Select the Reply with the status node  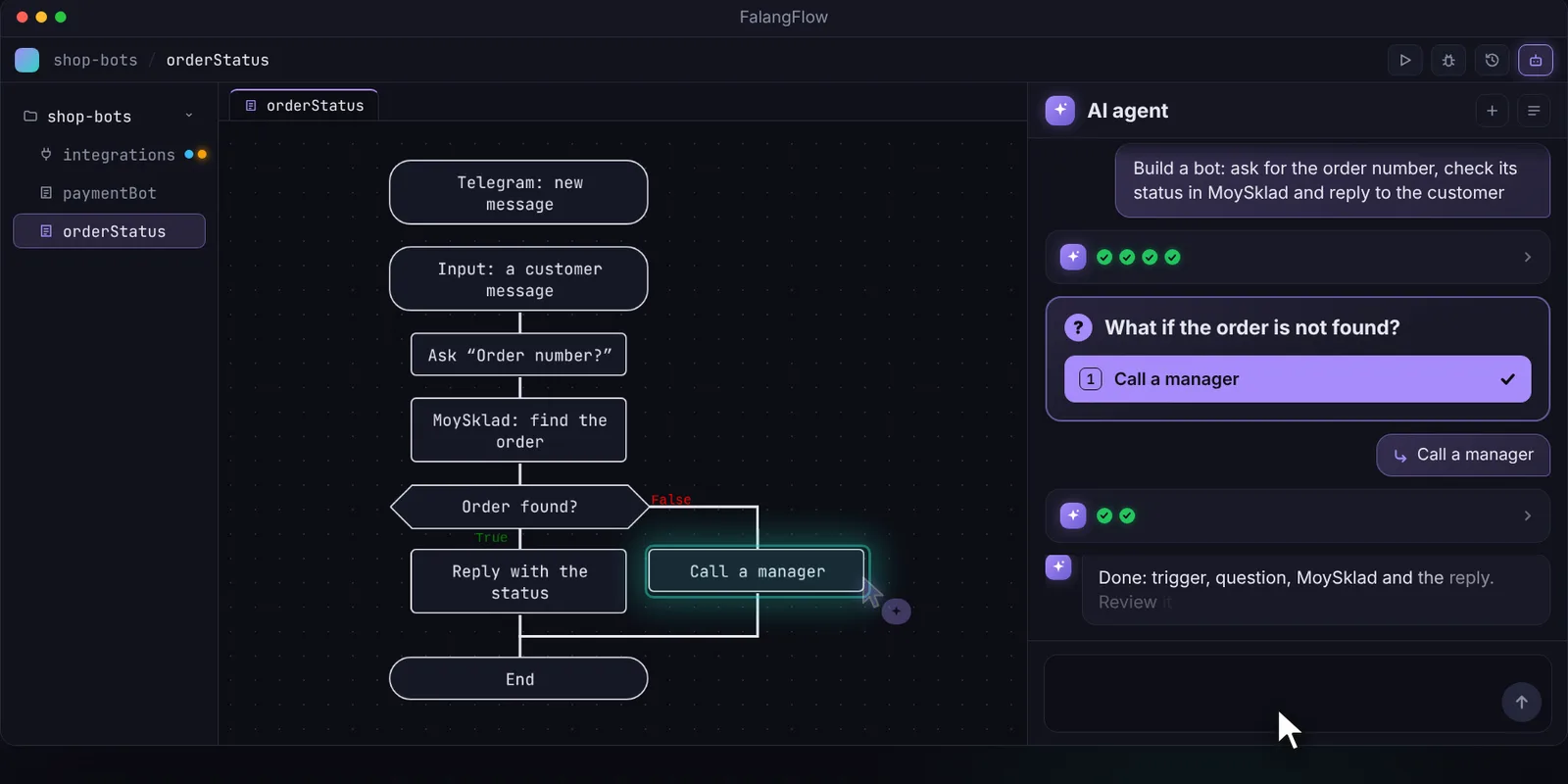518,581
